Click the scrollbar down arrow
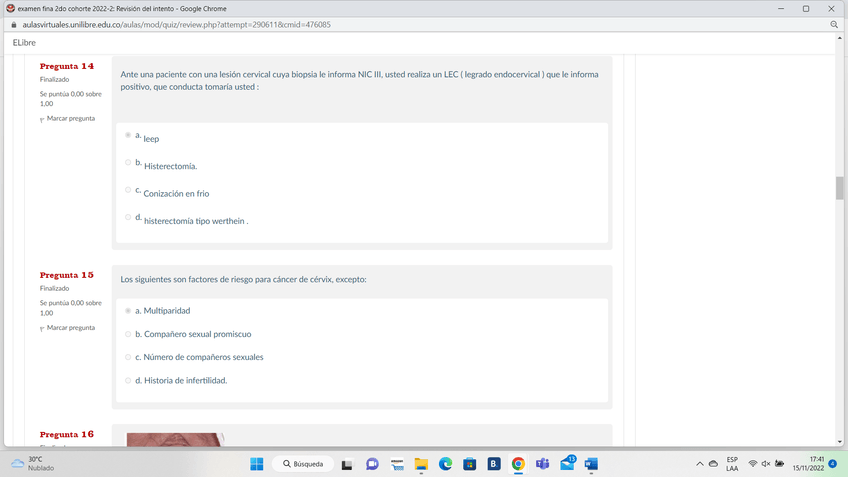The width and height of the screenshot is (848, 477). click(x=839, y=442)
